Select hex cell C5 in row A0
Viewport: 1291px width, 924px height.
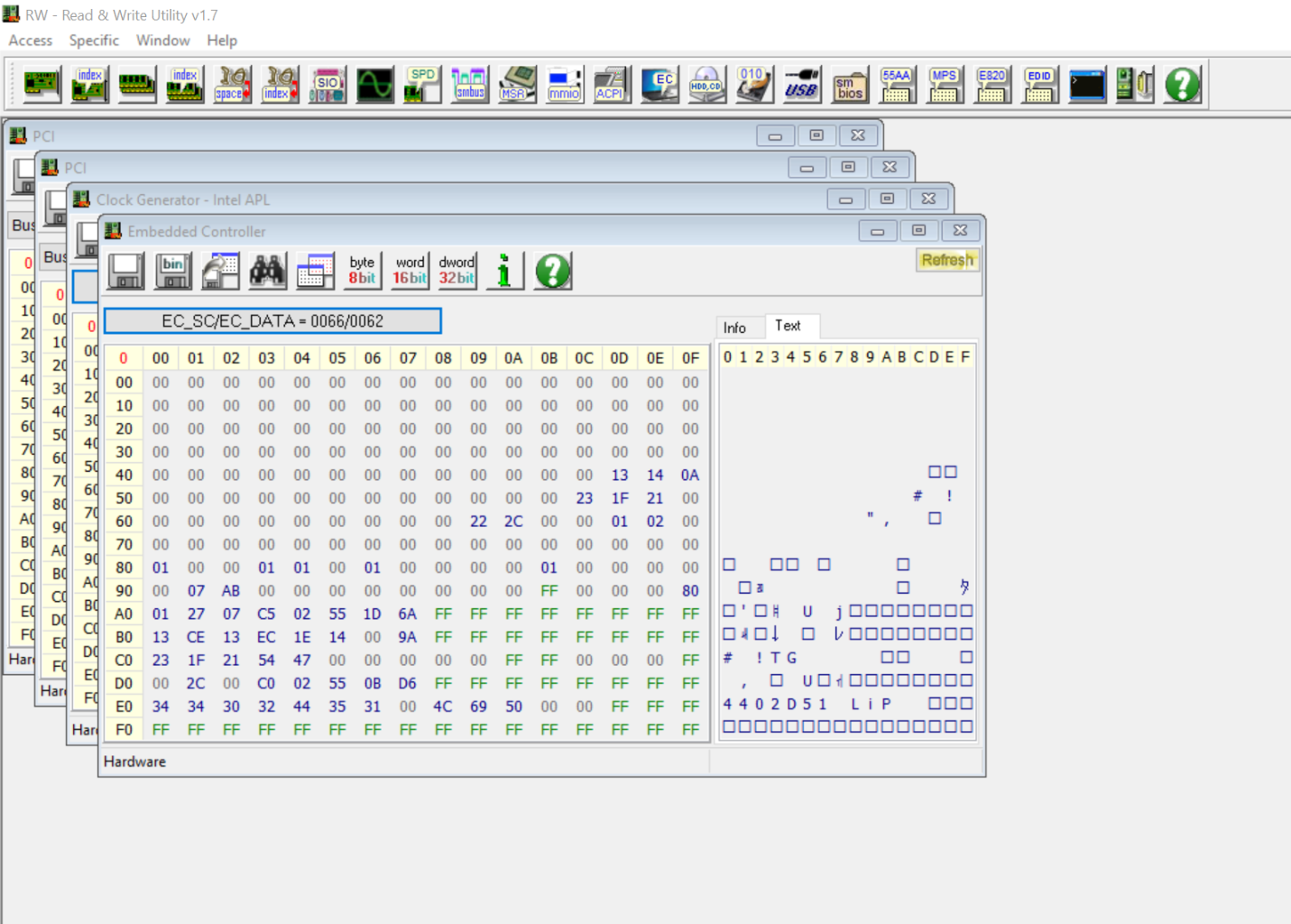266,614
